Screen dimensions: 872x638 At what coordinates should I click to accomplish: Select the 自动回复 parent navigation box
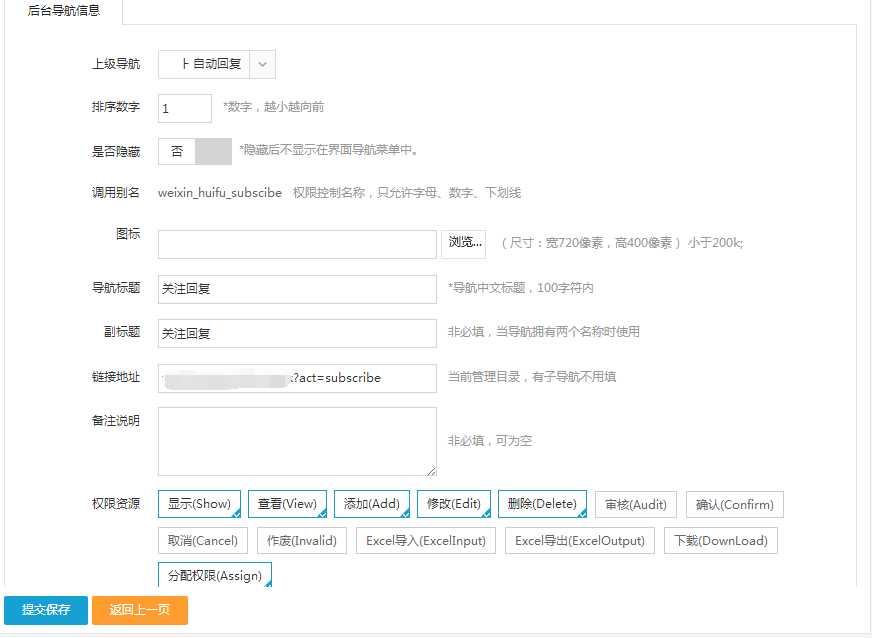(204, 65)
